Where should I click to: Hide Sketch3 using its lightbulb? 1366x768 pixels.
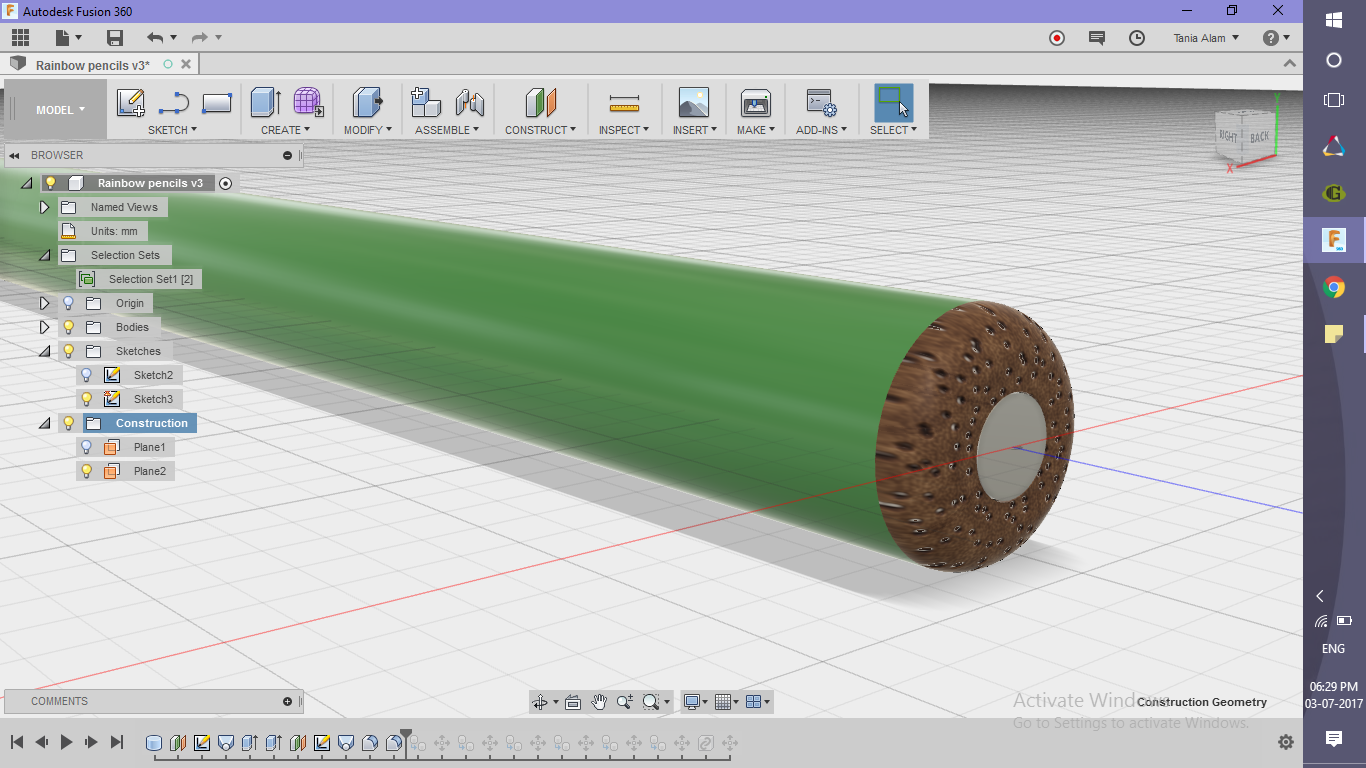click(87, 399)
